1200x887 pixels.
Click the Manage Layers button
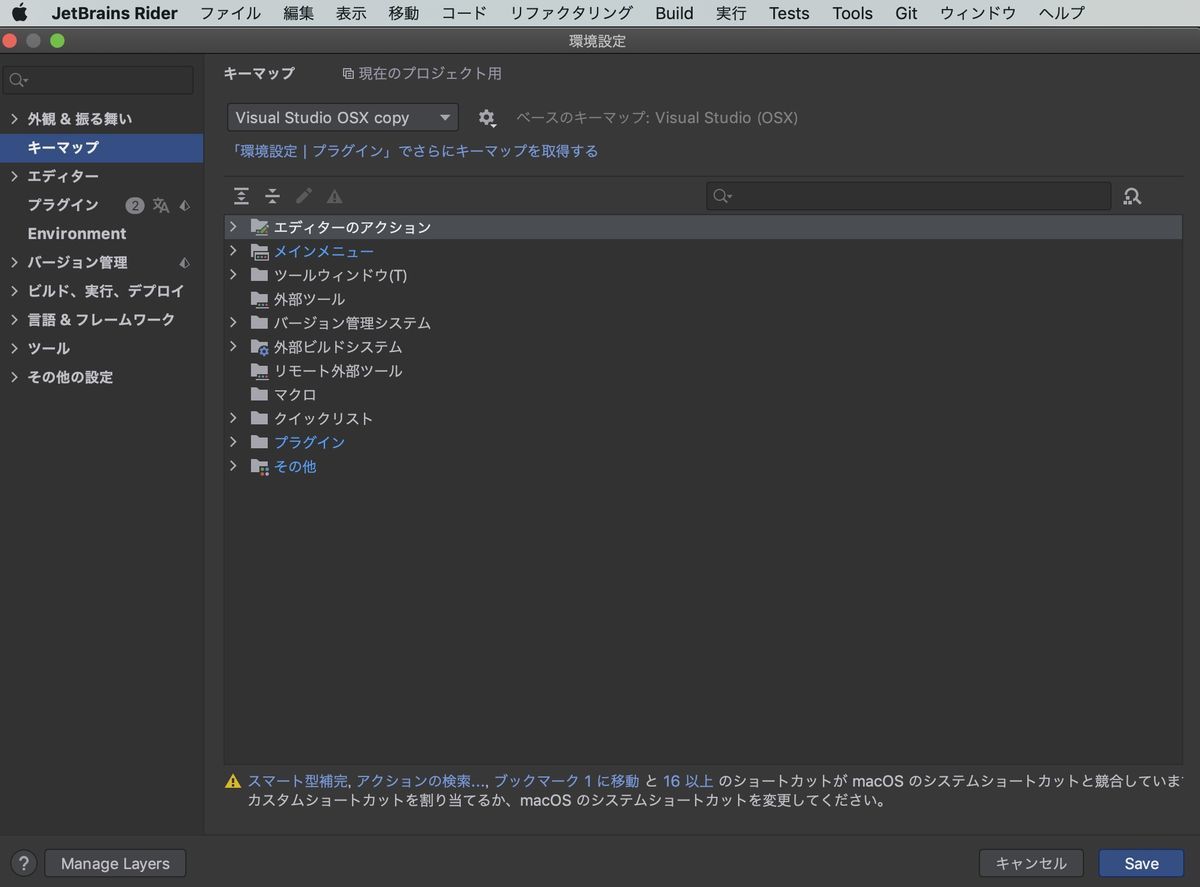point(114,863)
